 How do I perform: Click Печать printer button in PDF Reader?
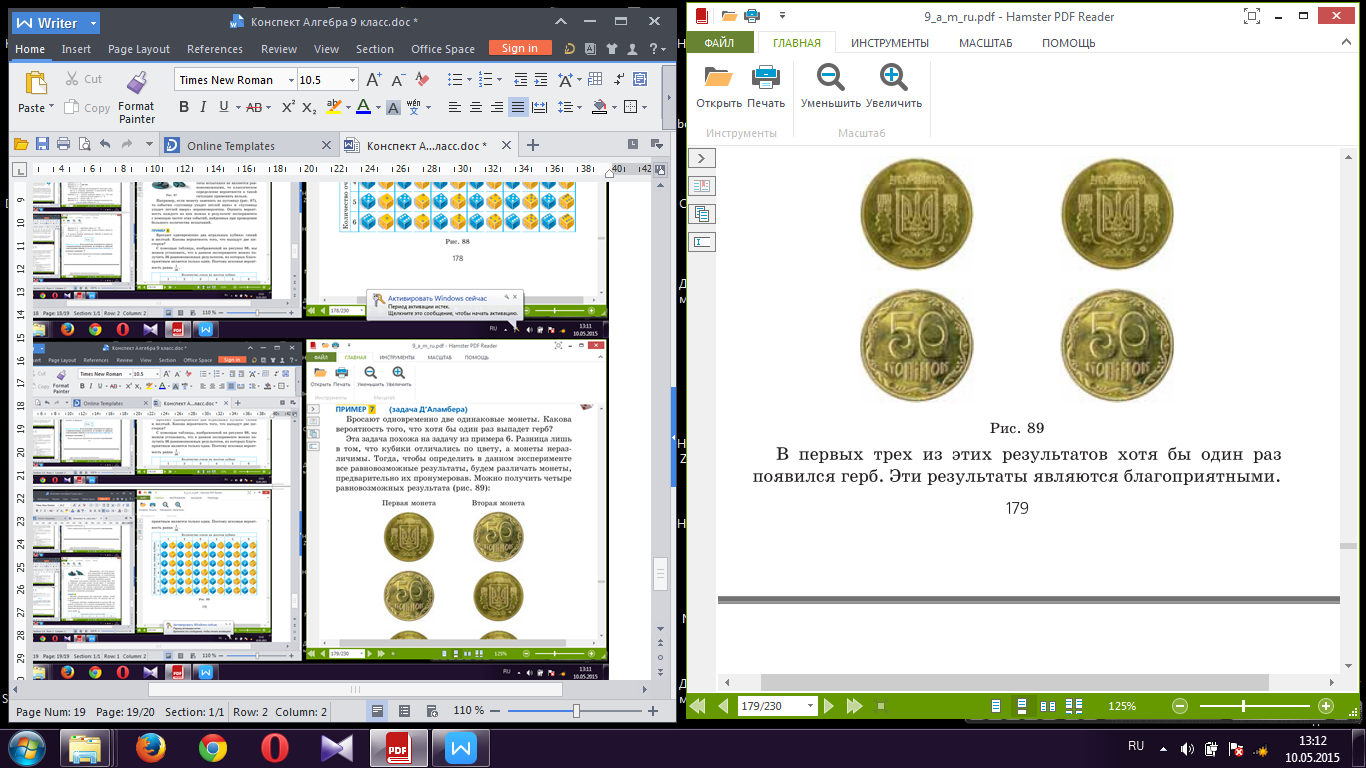point(766,86)
